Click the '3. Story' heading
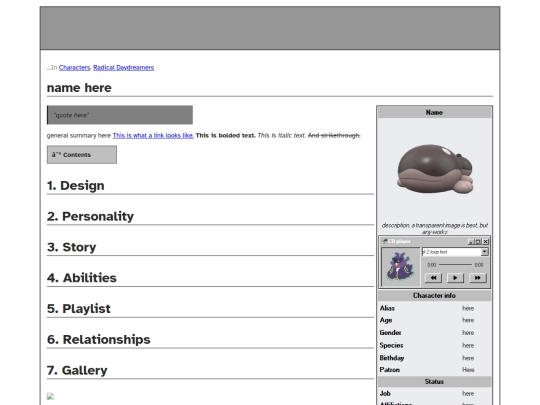Image resolution: width=540 pixels, height=405 pixels. click(71, 247)
